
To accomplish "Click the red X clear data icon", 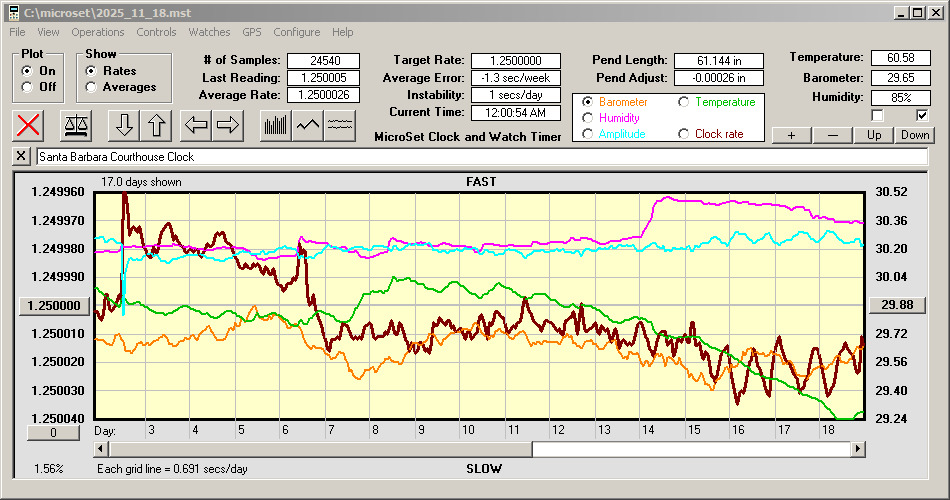I will (30, 125).
